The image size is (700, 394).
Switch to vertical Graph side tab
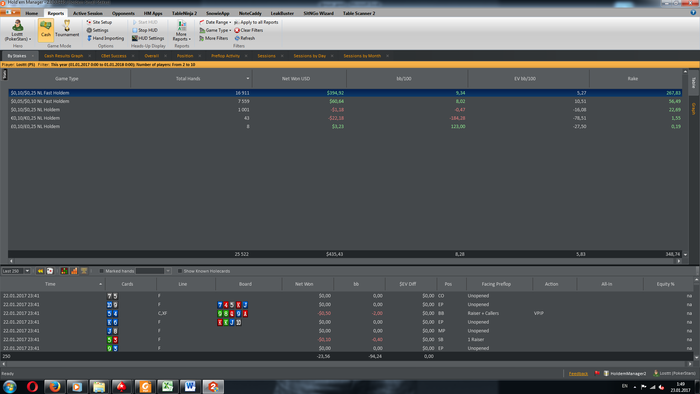click(x=694, y=108)
